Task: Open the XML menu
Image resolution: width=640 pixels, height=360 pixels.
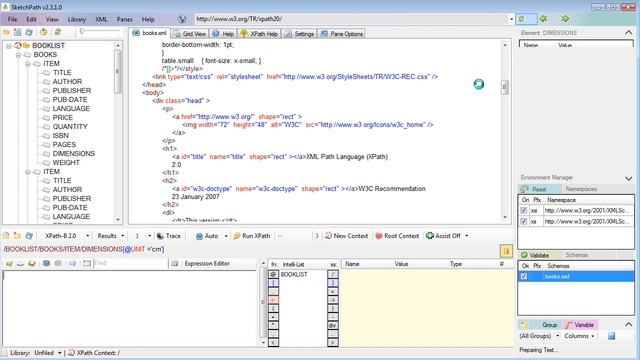Action: tap(101, 19)
